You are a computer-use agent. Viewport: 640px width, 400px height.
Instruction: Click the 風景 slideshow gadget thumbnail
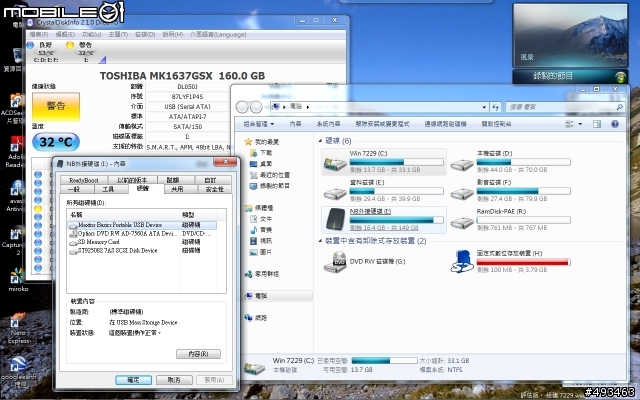[570, 35]
